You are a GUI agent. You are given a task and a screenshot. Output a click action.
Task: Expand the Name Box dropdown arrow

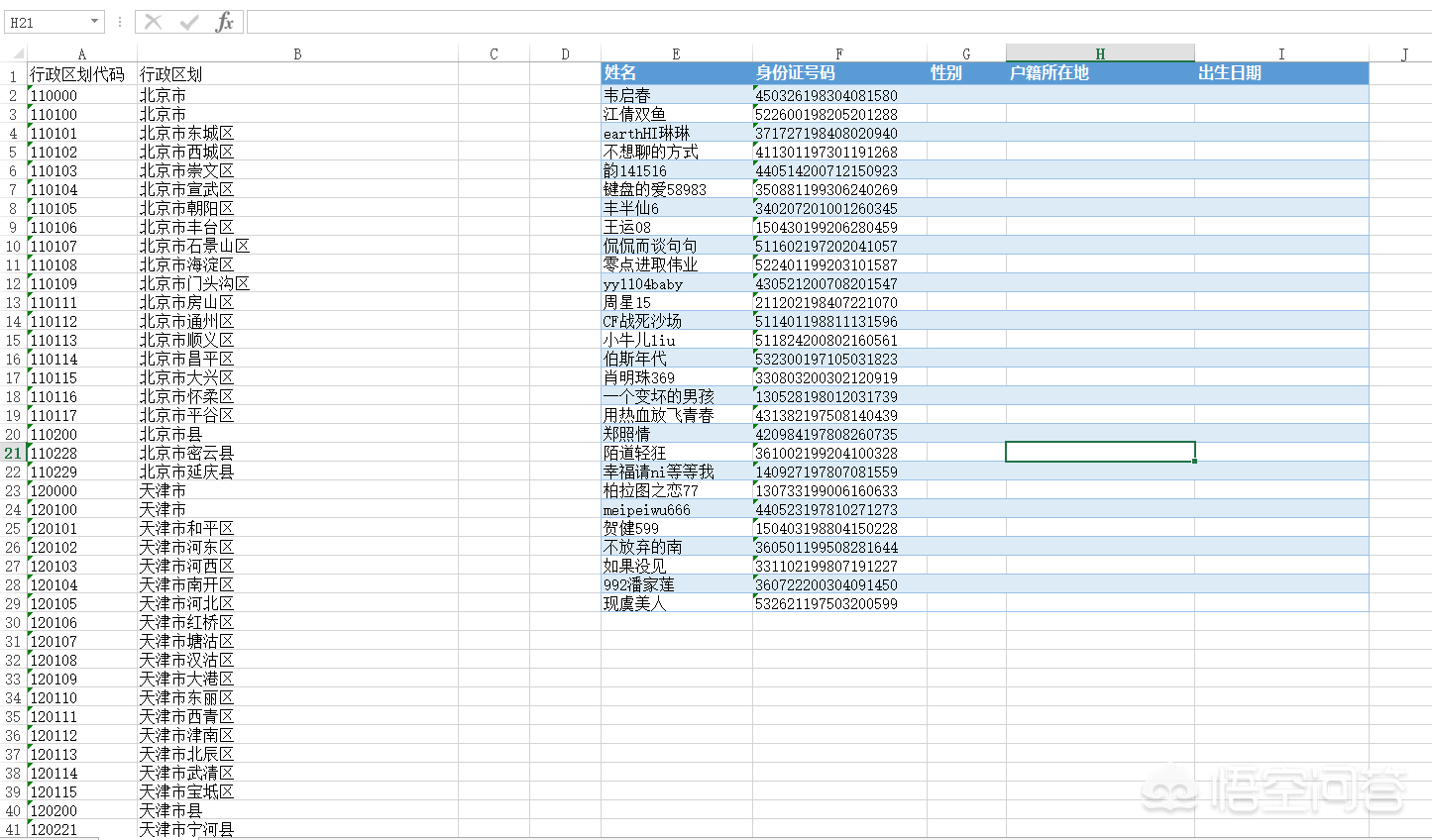(95, 22)
